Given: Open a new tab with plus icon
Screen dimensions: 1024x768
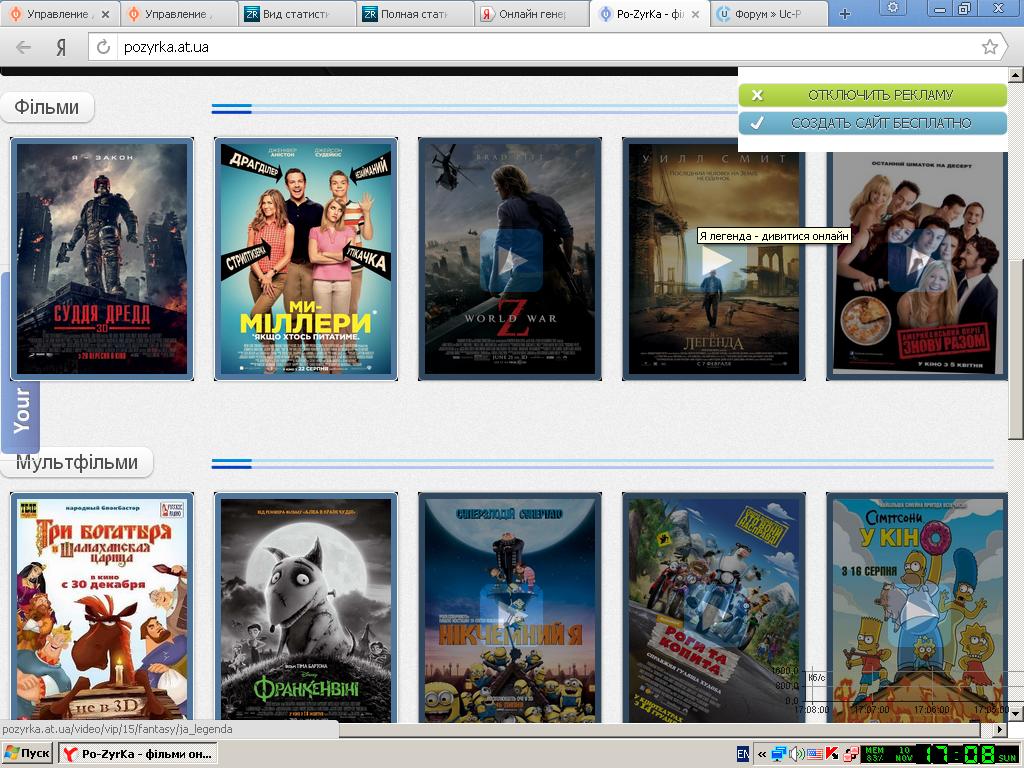Looking at the screenshot, I should [845, 14].
